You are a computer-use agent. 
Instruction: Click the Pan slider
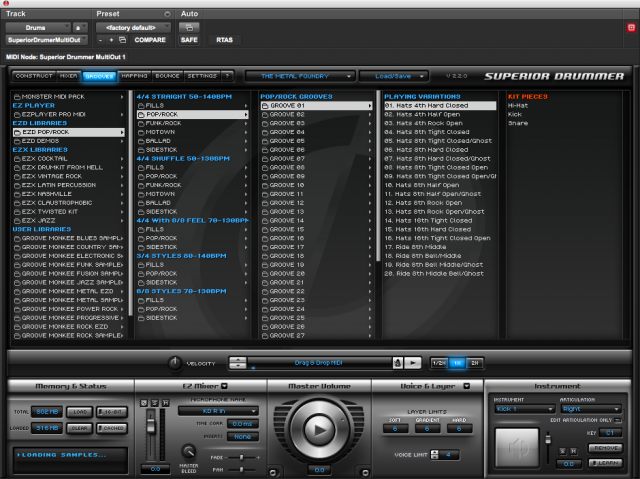[x=242, y=470]
